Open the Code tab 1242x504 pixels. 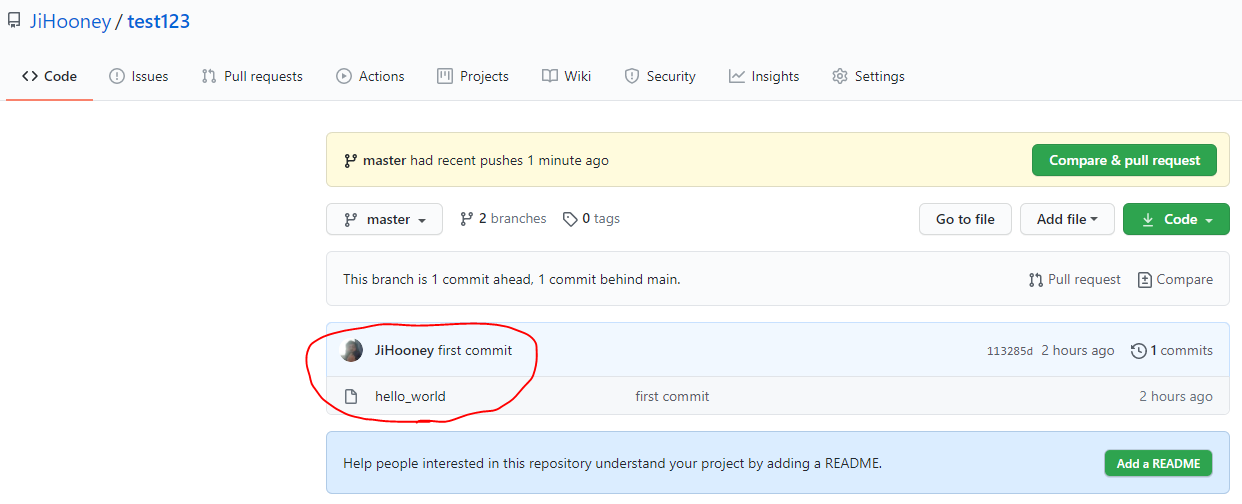[49, 76]
